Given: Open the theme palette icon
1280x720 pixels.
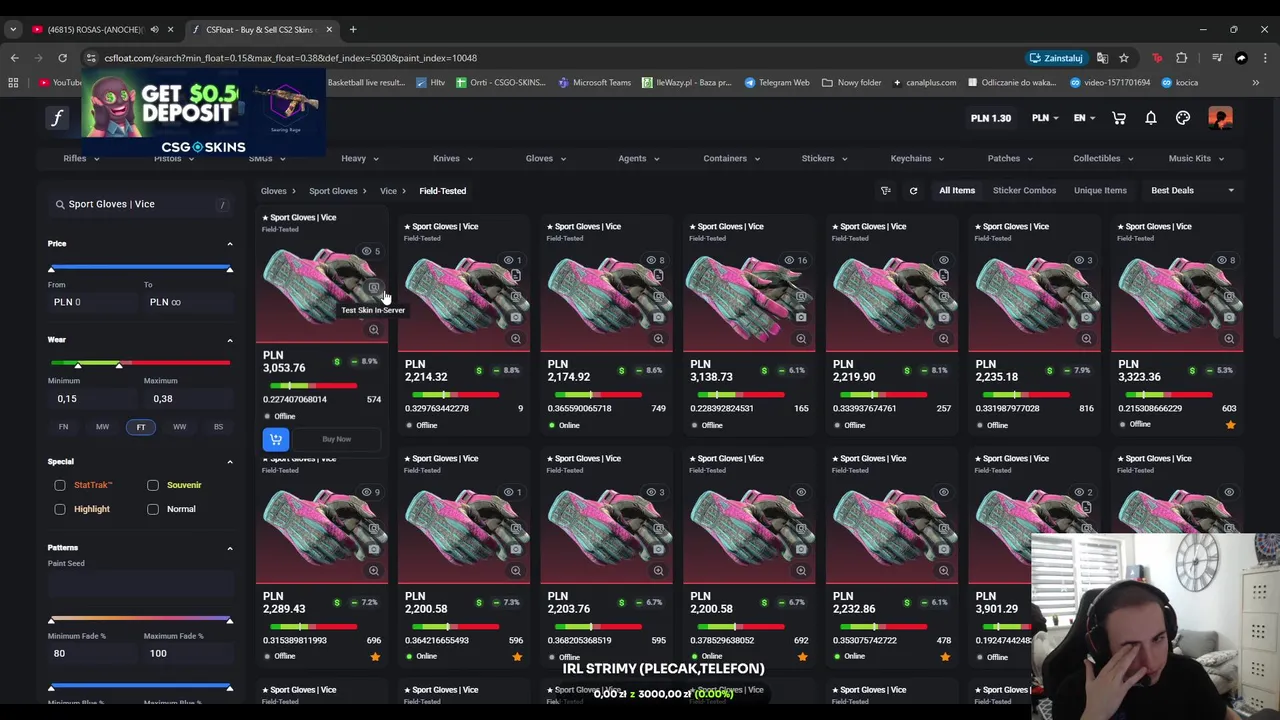Looking at the screenshot, I should click(x=1183, y=118).
